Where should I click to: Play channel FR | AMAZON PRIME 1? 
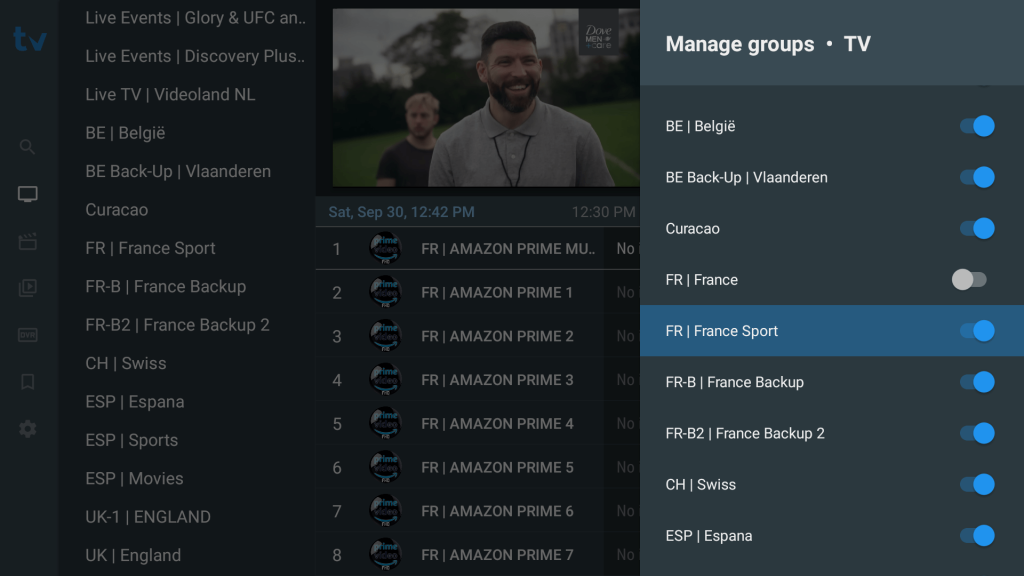click(x=497, y=292)
